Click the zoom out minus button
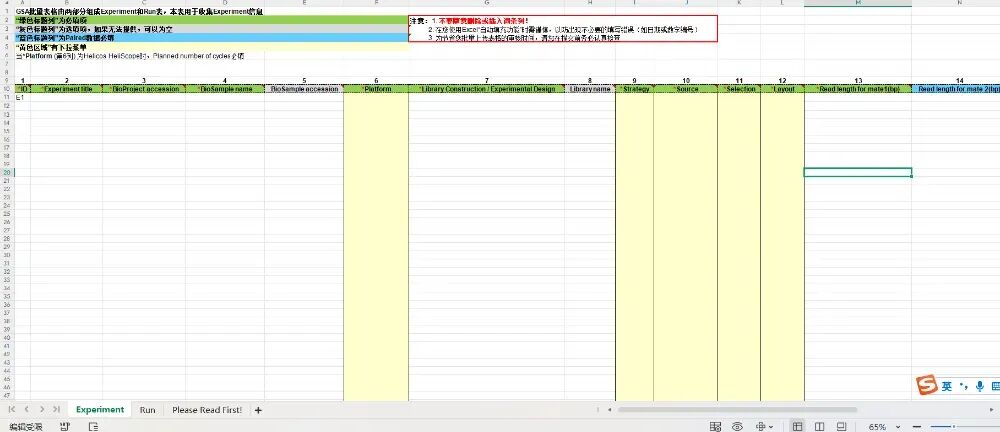Viewport: 1000px width, 432px height. [x=917, y=426]
